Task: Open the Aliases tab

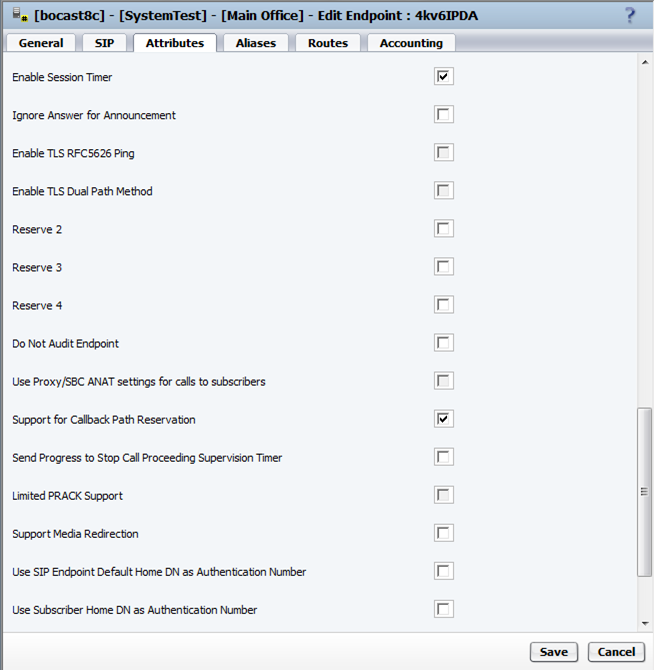Action: click(256, 43)
